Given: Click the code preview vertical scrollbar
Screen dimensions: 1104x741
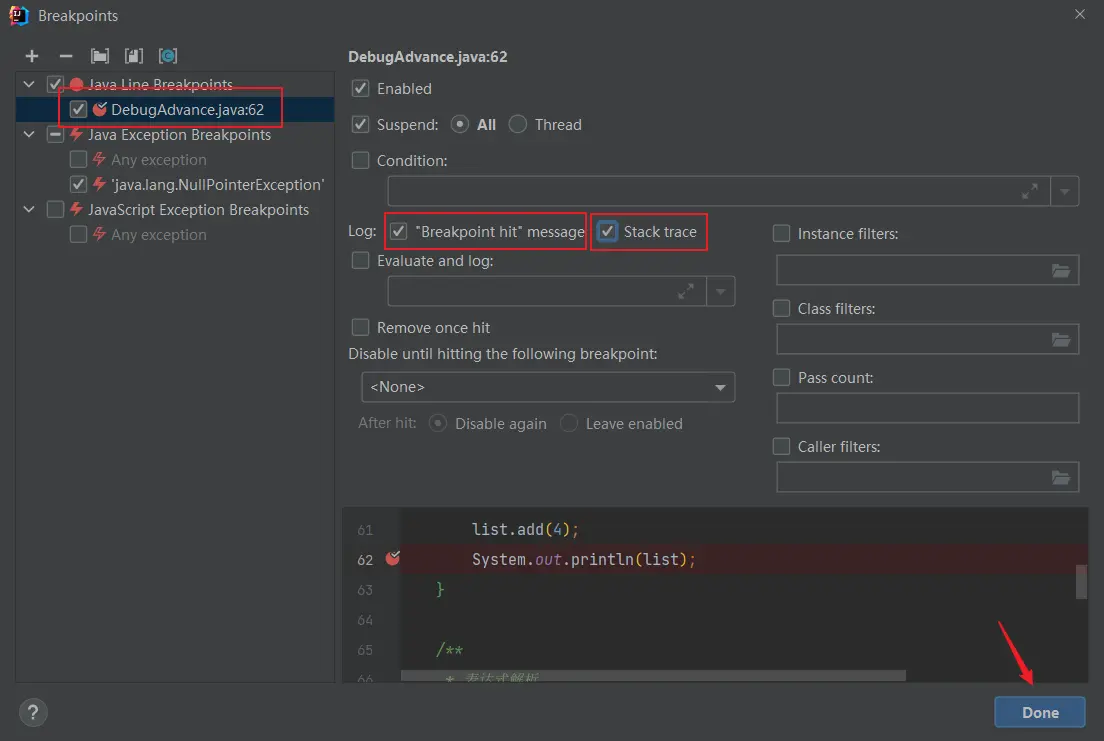Looking at the screenshot, I should tap(1081, 581).
